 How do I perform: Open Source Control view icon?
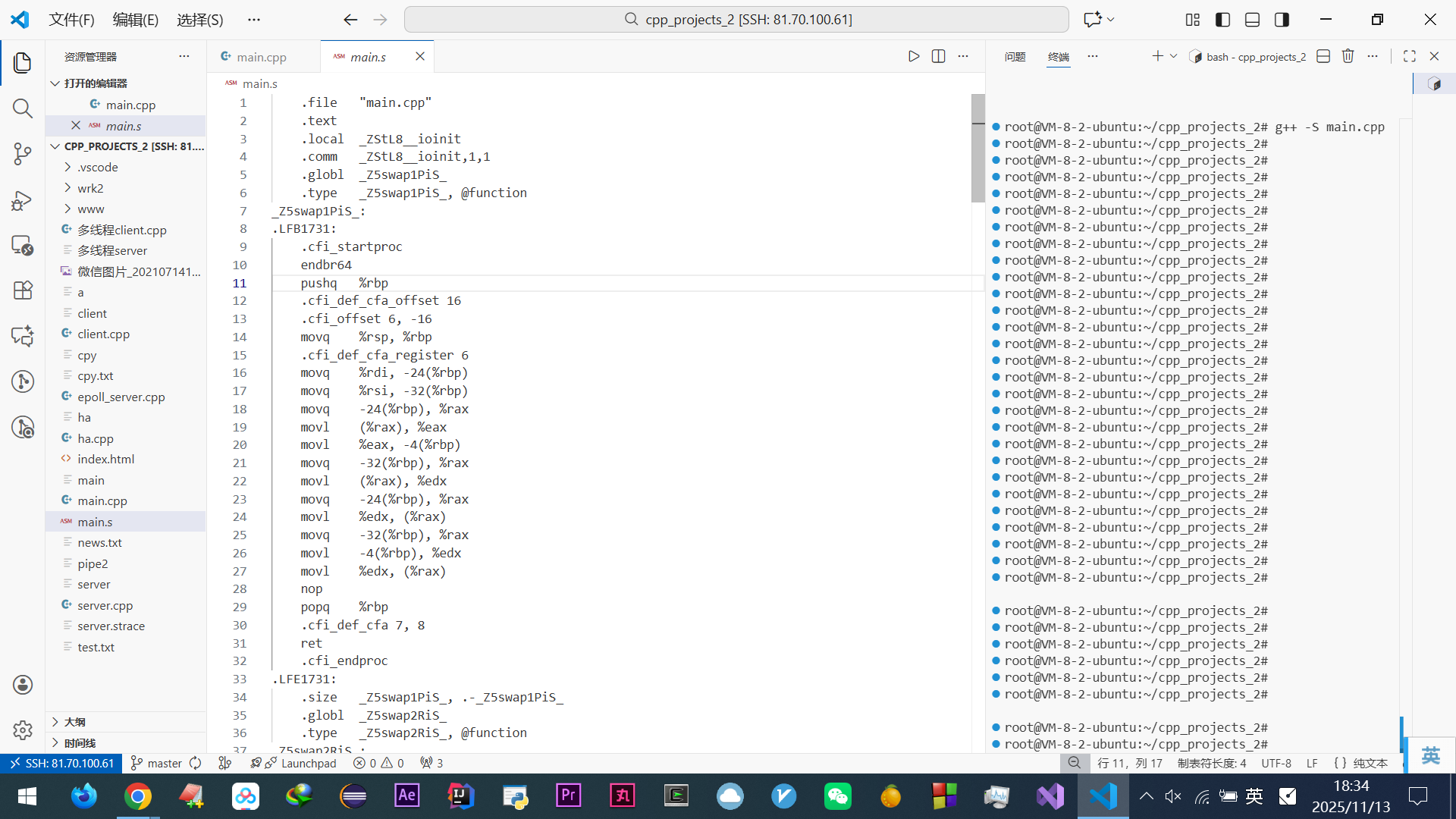pos(23,154)
